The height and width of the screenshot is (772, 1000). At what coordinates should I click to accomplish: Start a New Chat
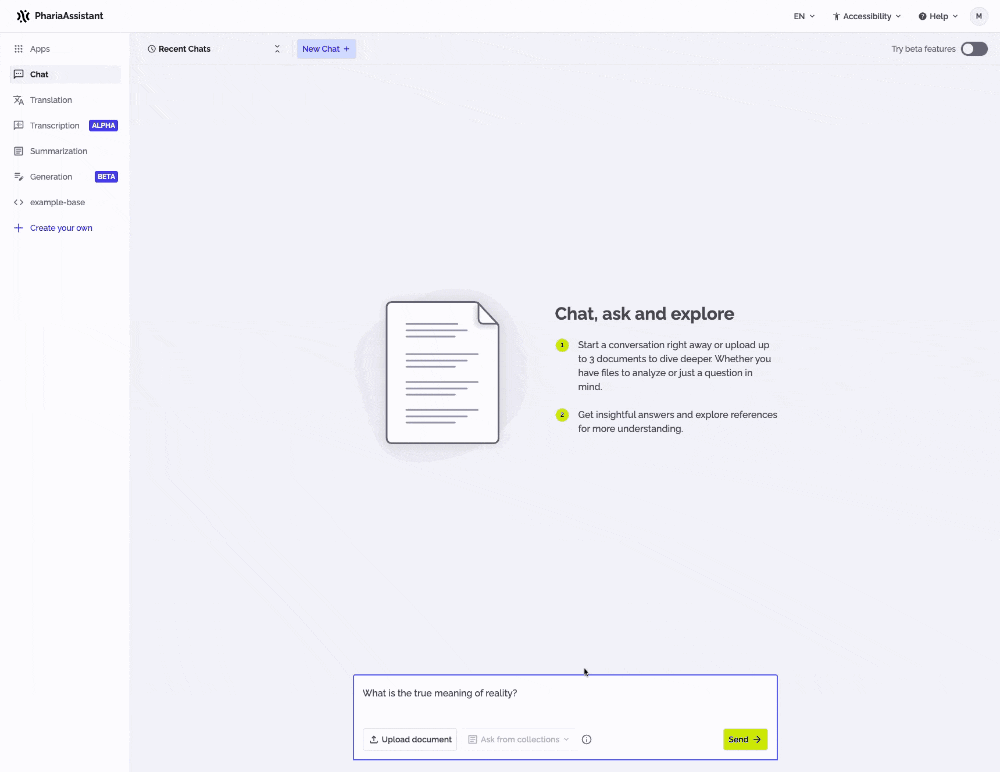click(x=325, y=48)
